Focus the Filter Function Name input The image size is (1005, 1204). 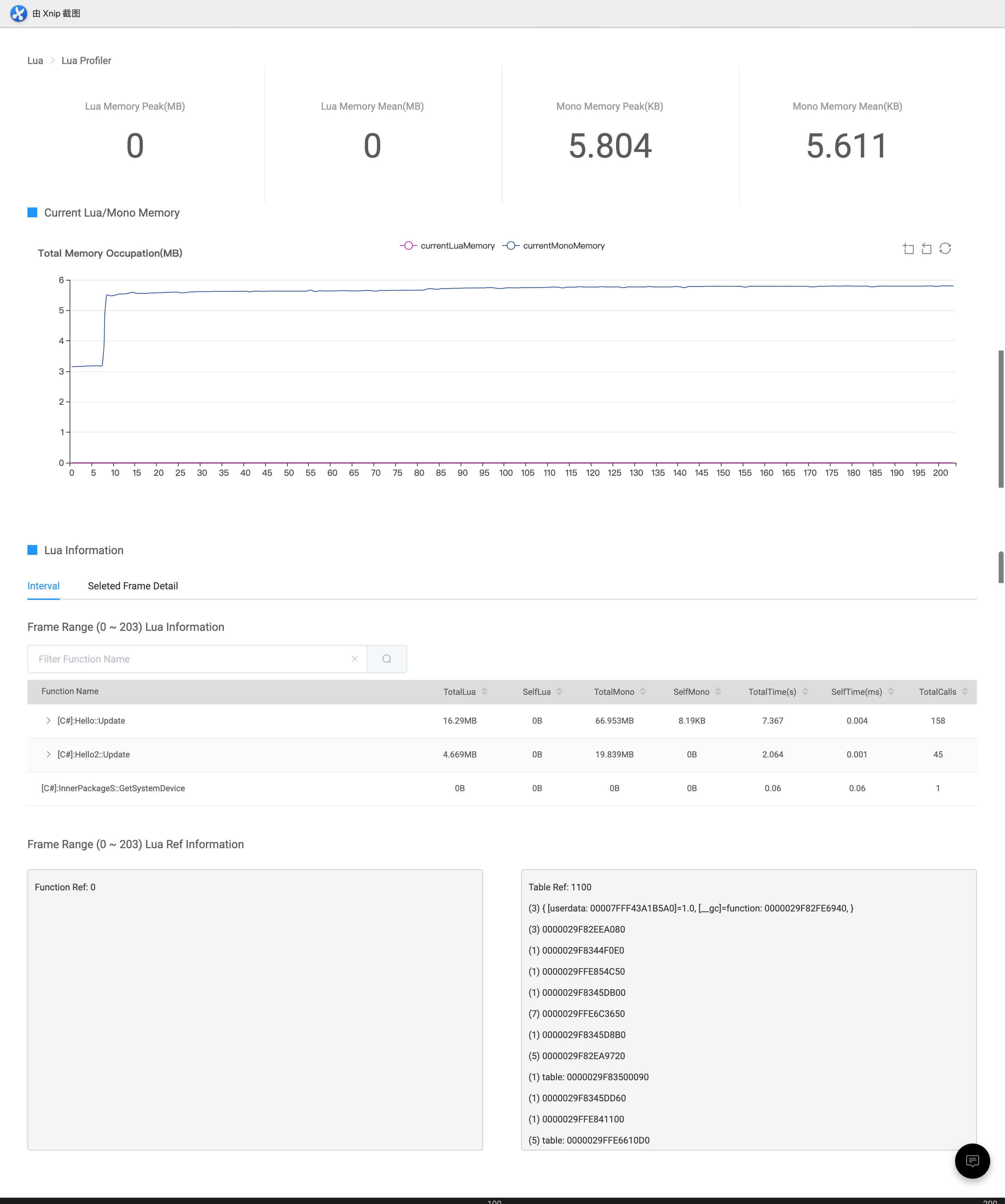point(189,659)
